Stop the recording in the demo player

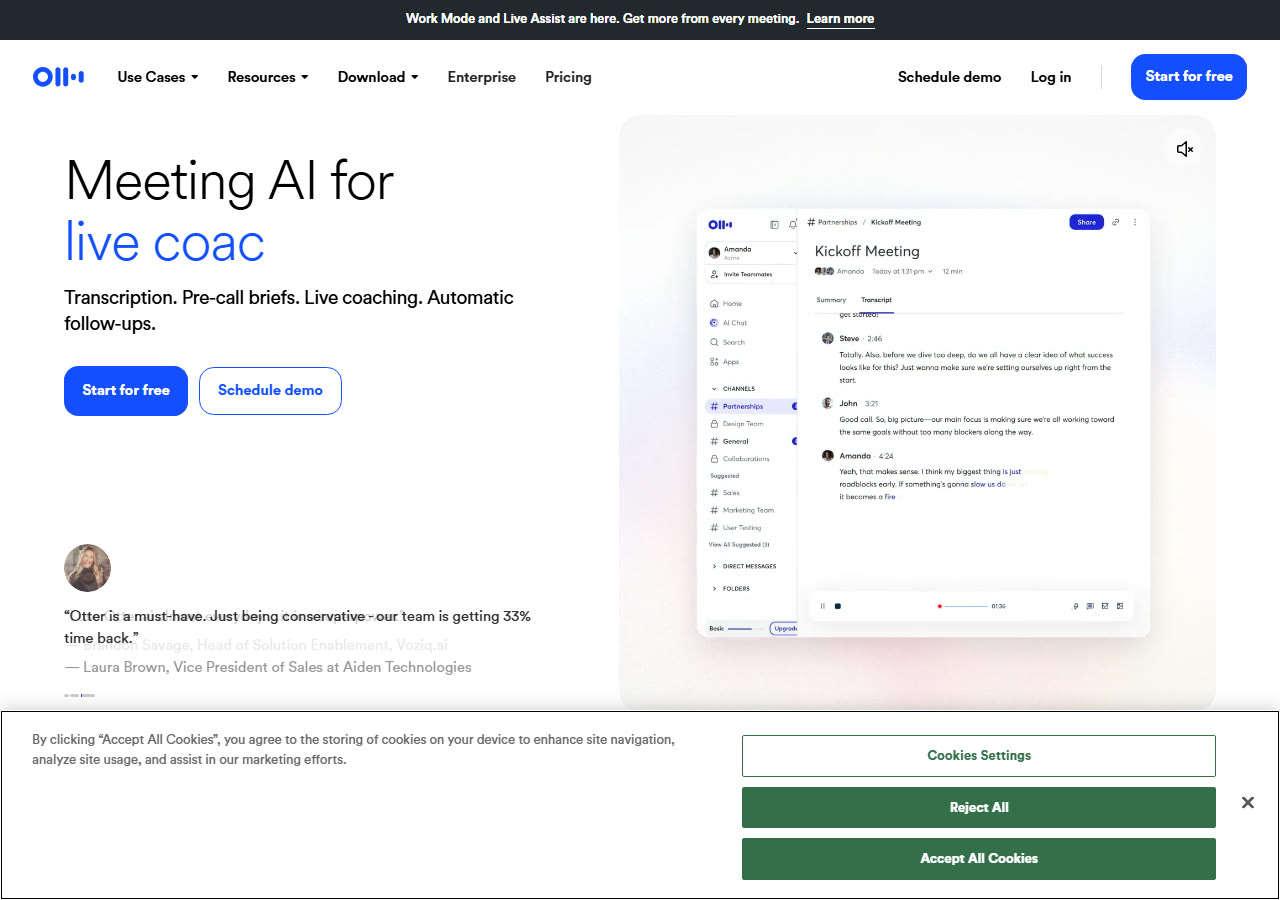[838, 606]
